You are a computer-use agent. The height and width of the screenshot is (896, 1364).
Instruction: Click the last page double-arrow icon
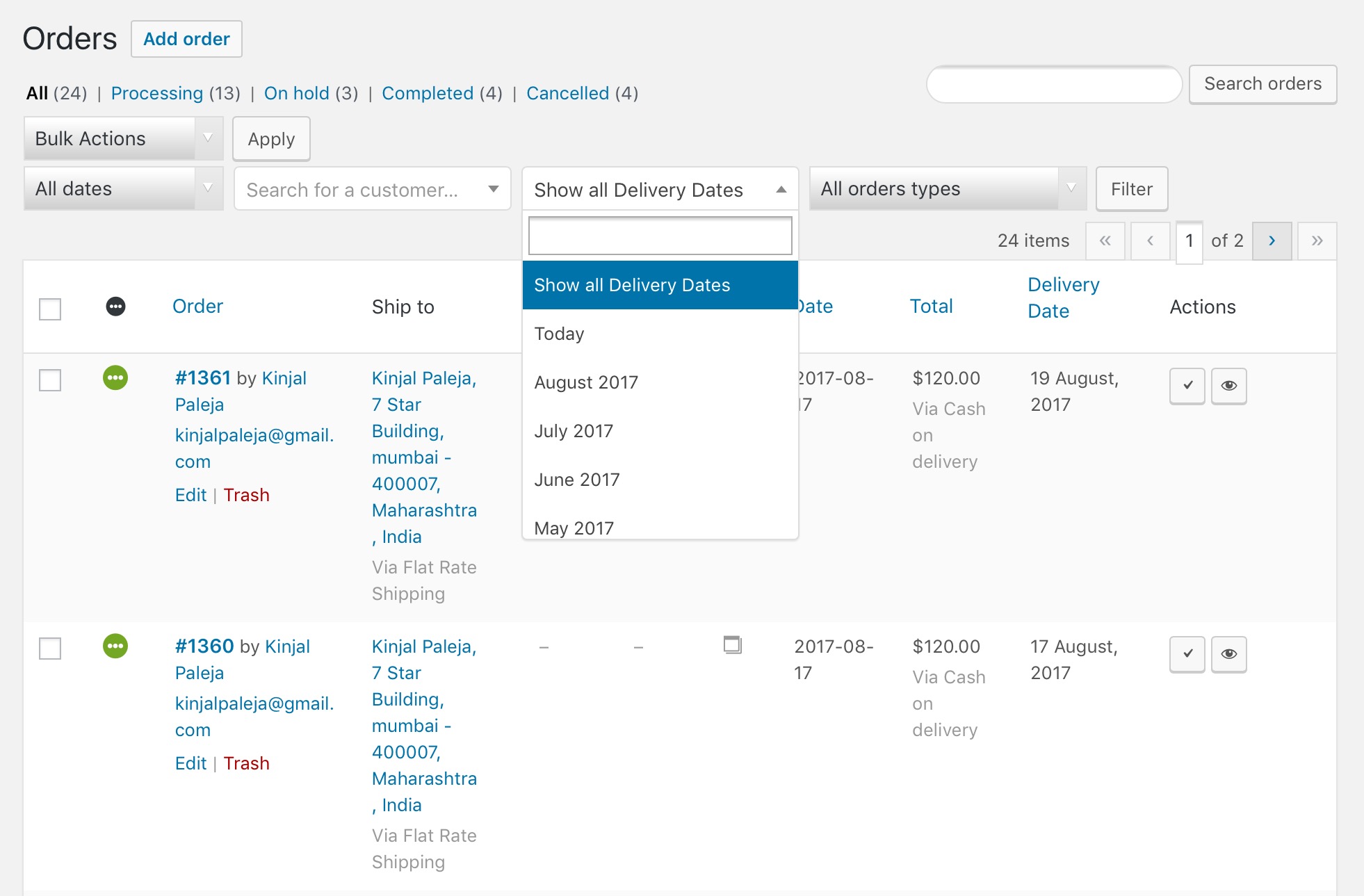click(x=1318, y=240)
